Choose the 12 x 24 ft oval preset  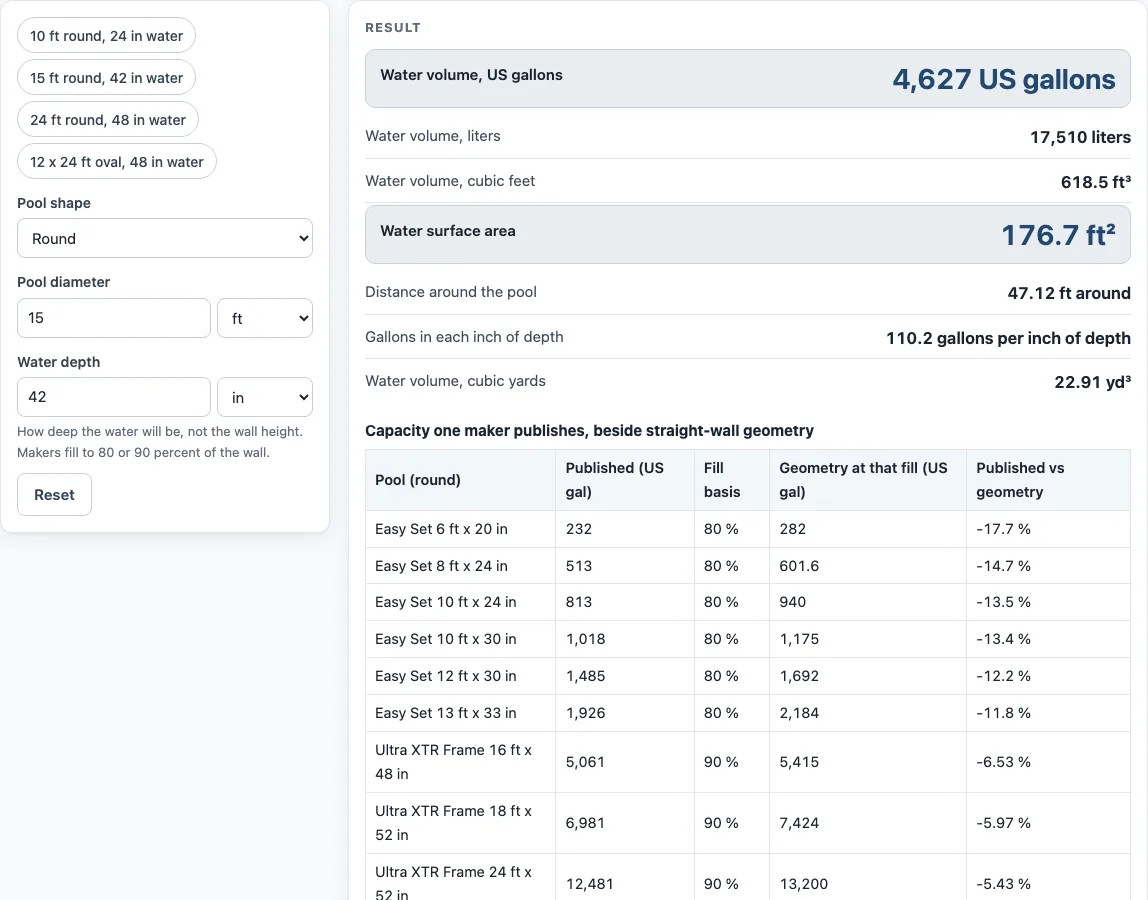[116, 162]
